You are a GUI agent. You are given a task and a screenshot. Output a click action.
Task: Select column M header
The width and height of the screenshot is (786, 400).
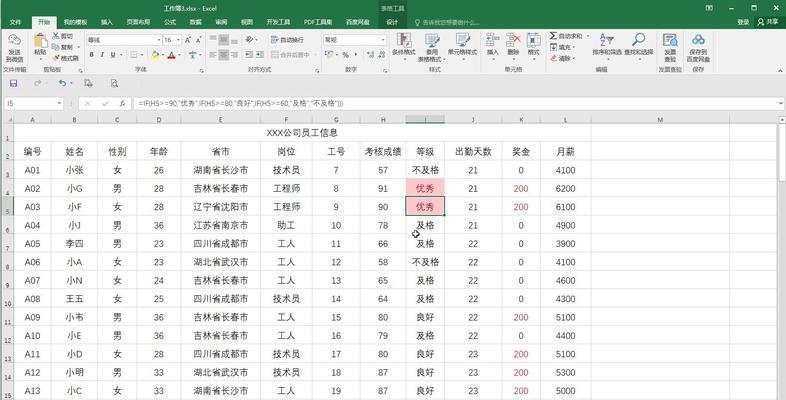[660, 119]
